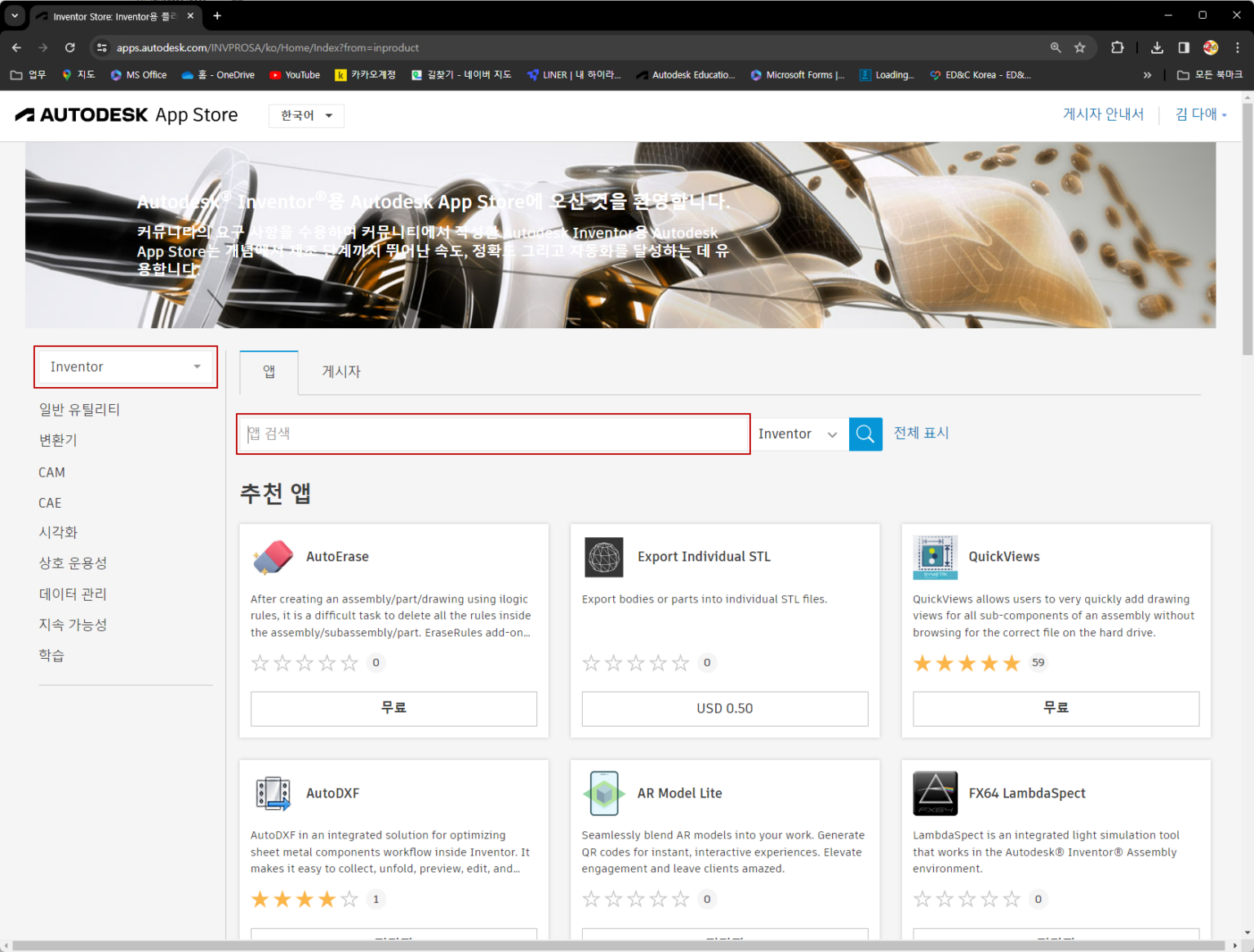Switch to the 게시자 tab

pos(341,371)
